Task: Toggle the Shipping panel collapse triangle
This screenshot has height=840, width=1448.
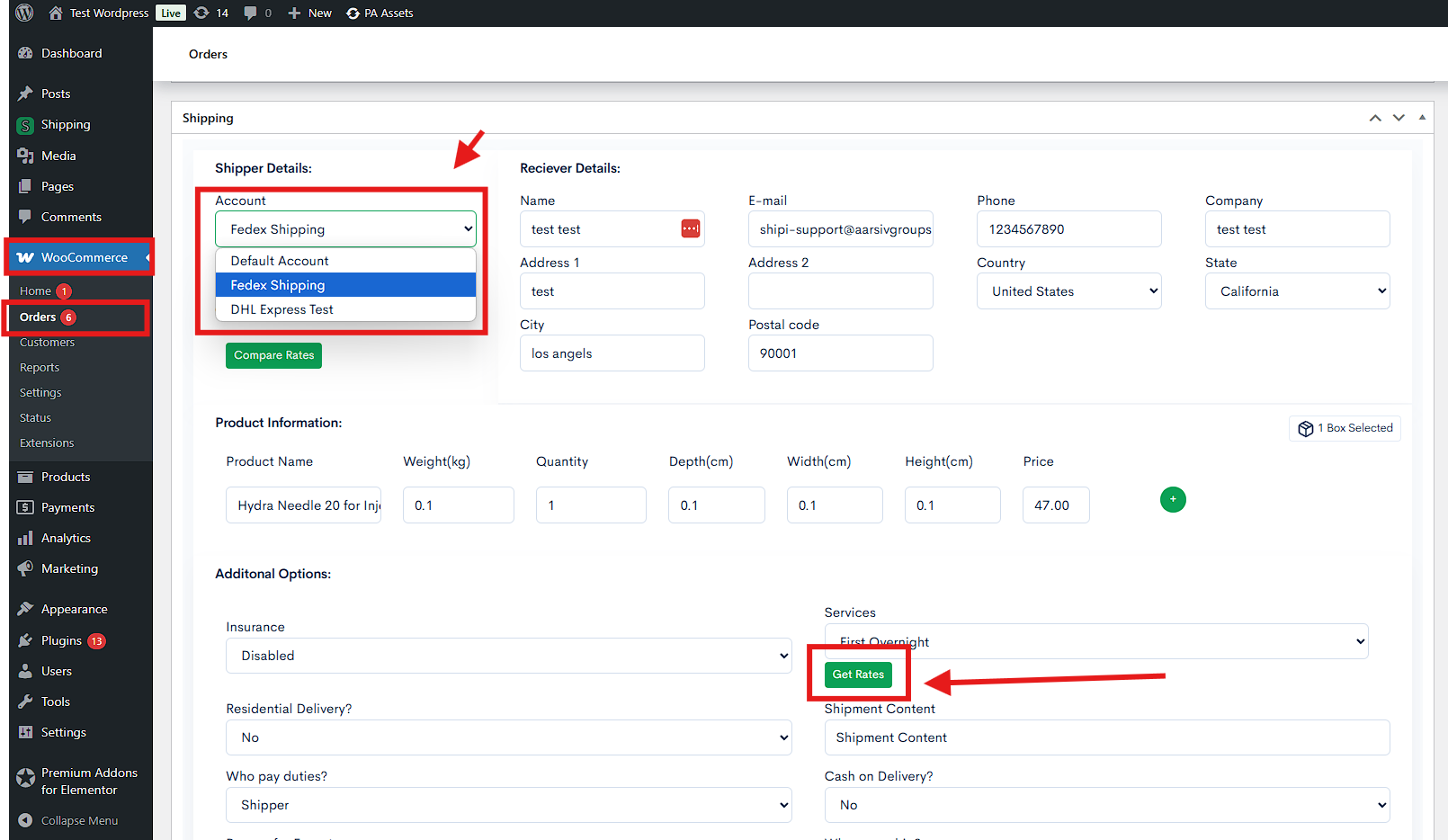Action: (1422, 117)
